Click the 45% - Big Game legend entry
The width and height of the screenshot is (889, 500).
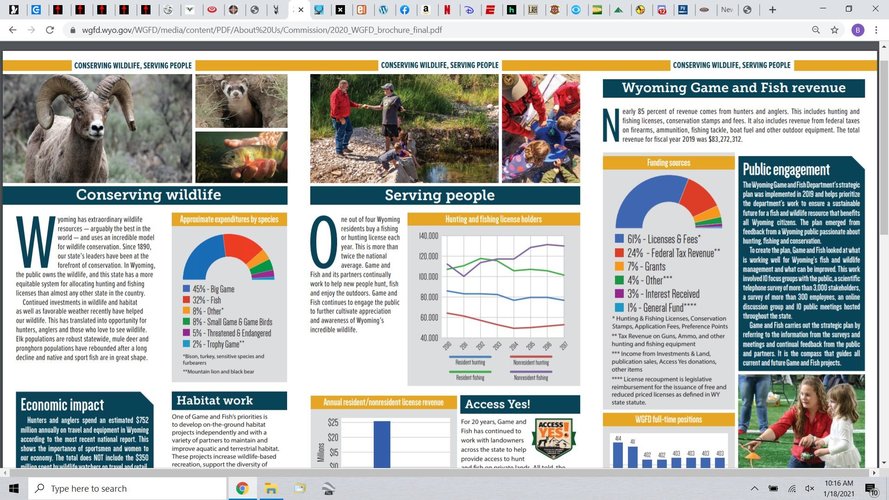coord(209,289)
